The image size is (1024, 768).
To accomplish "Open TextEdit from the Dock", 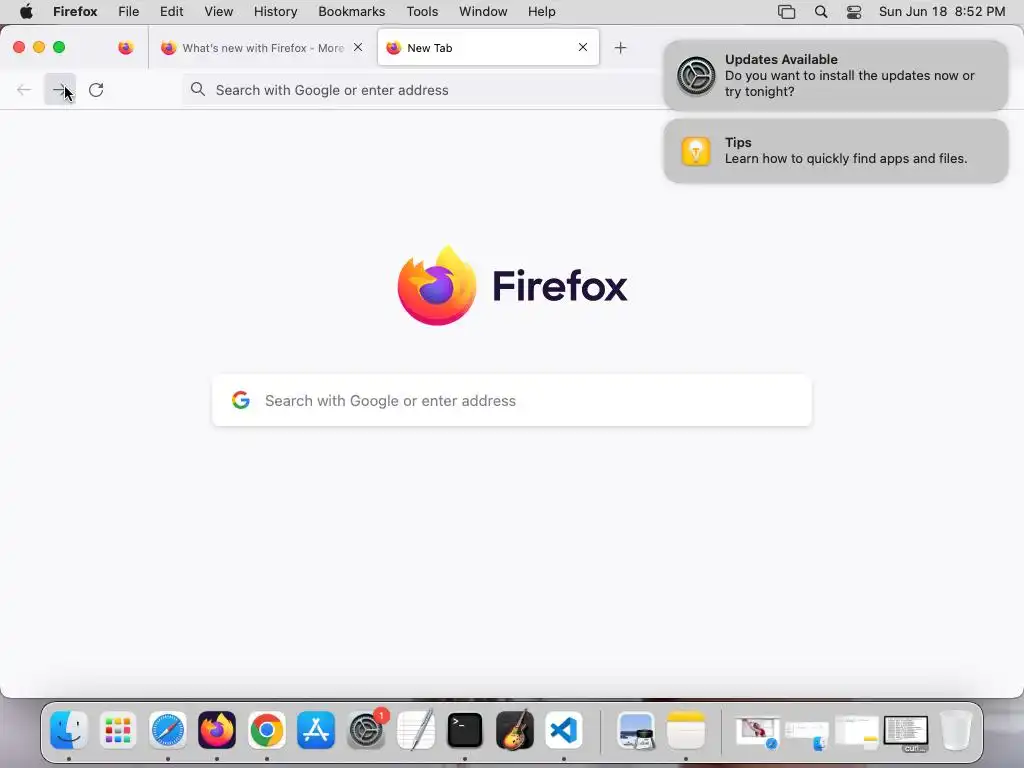I will click(415, 729).
